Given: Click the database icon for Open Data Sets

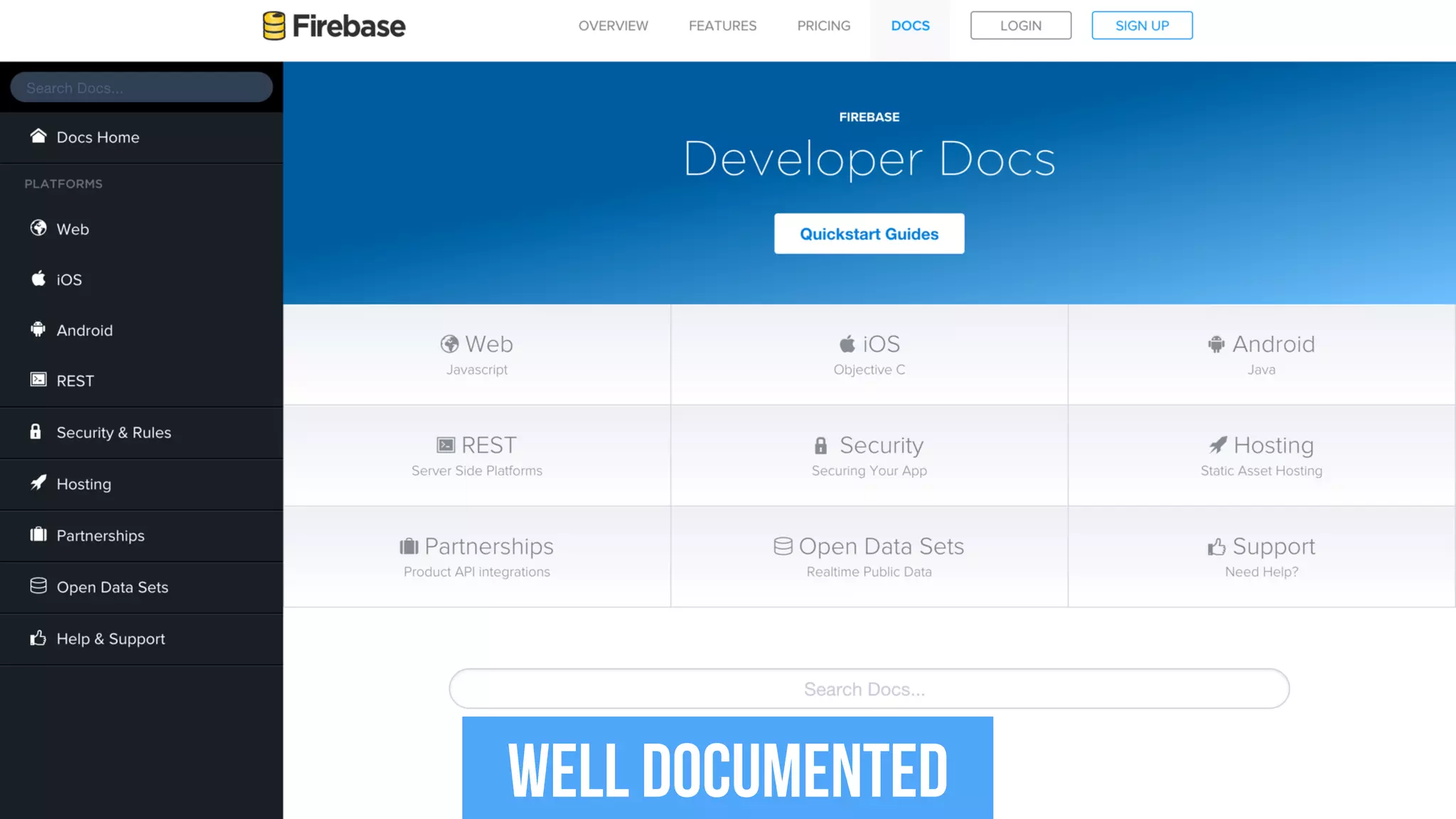Looking at the screenshot, I should click(x=38, y=586).
